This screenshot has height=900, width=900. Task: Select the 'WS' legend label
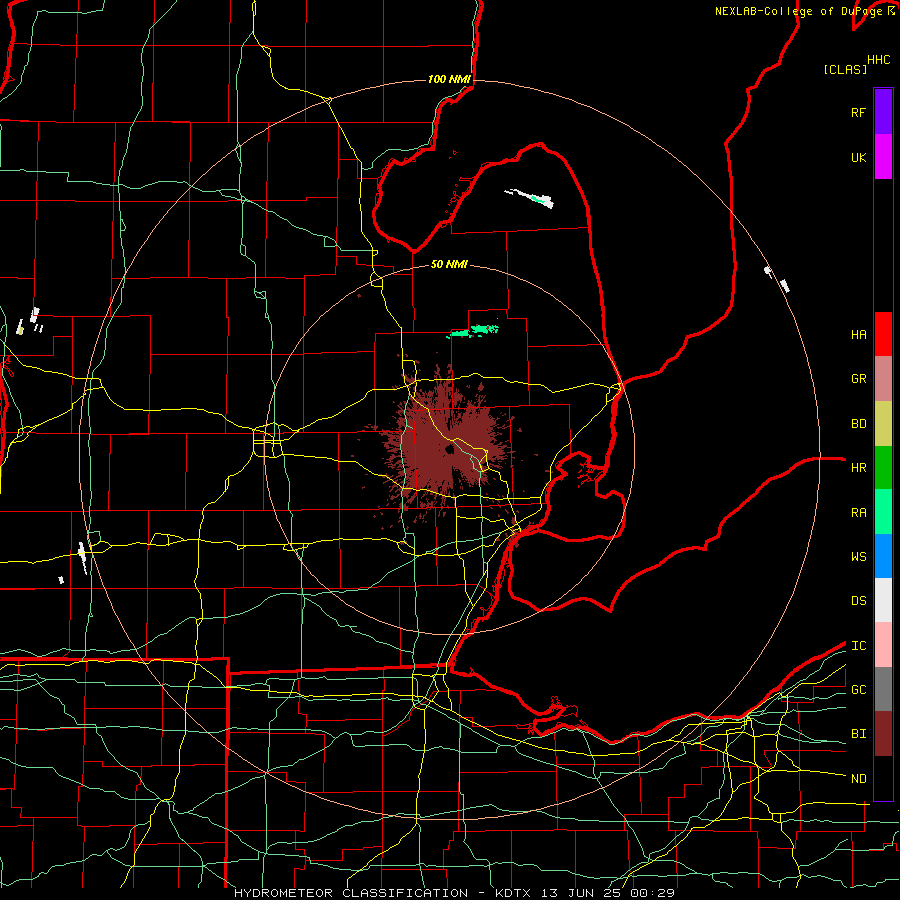858,557
